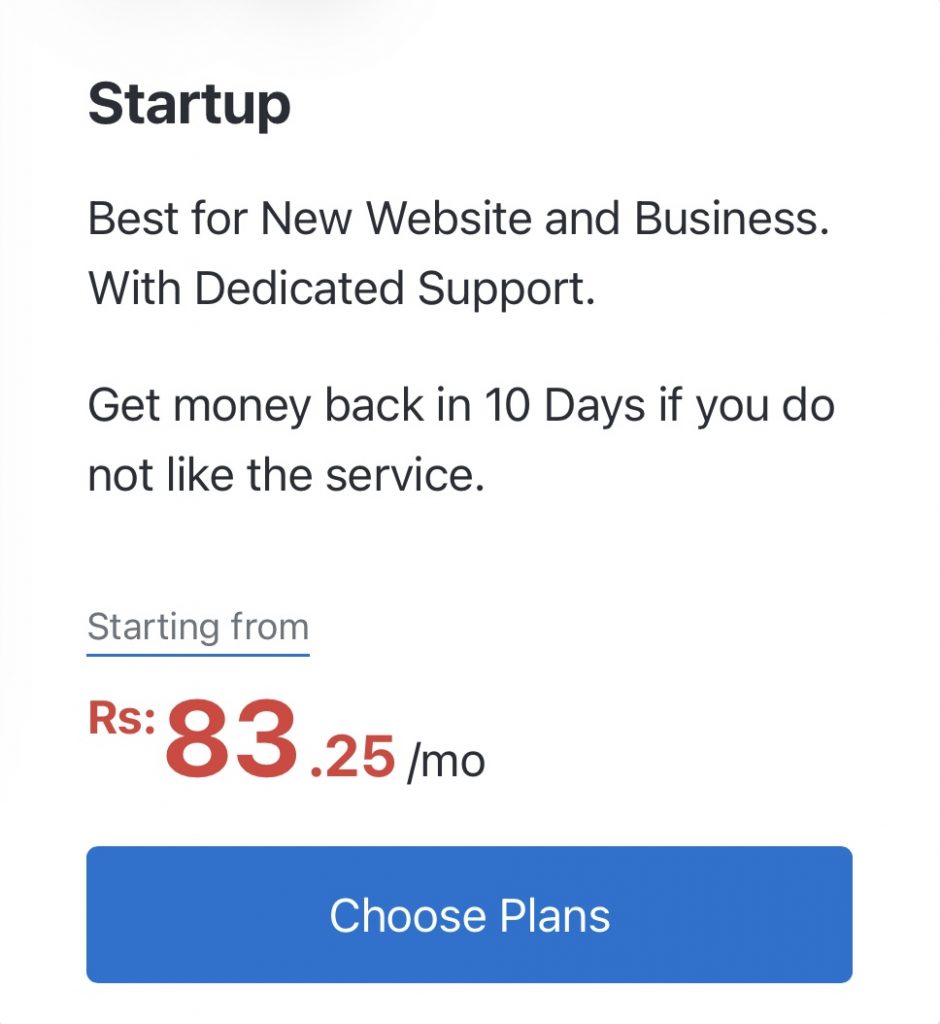Screen dimensions: 940x1024
Task: Click the word Business in description
Action: 732,218
